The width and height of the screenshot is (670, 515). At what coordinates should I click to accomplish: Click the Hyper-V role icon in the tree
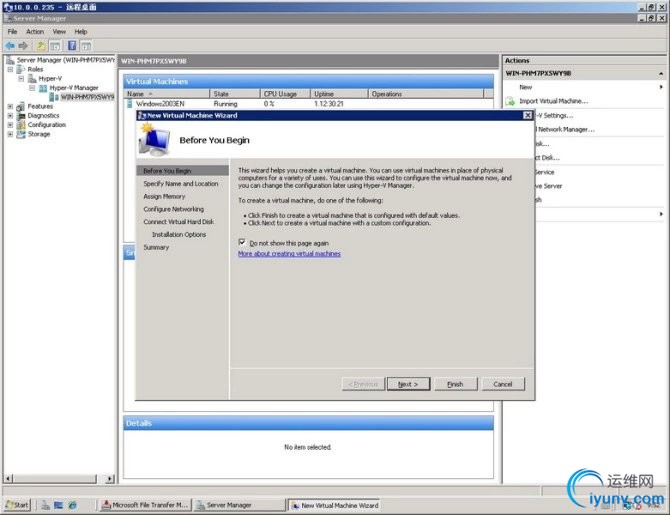[x=32, y=79]
